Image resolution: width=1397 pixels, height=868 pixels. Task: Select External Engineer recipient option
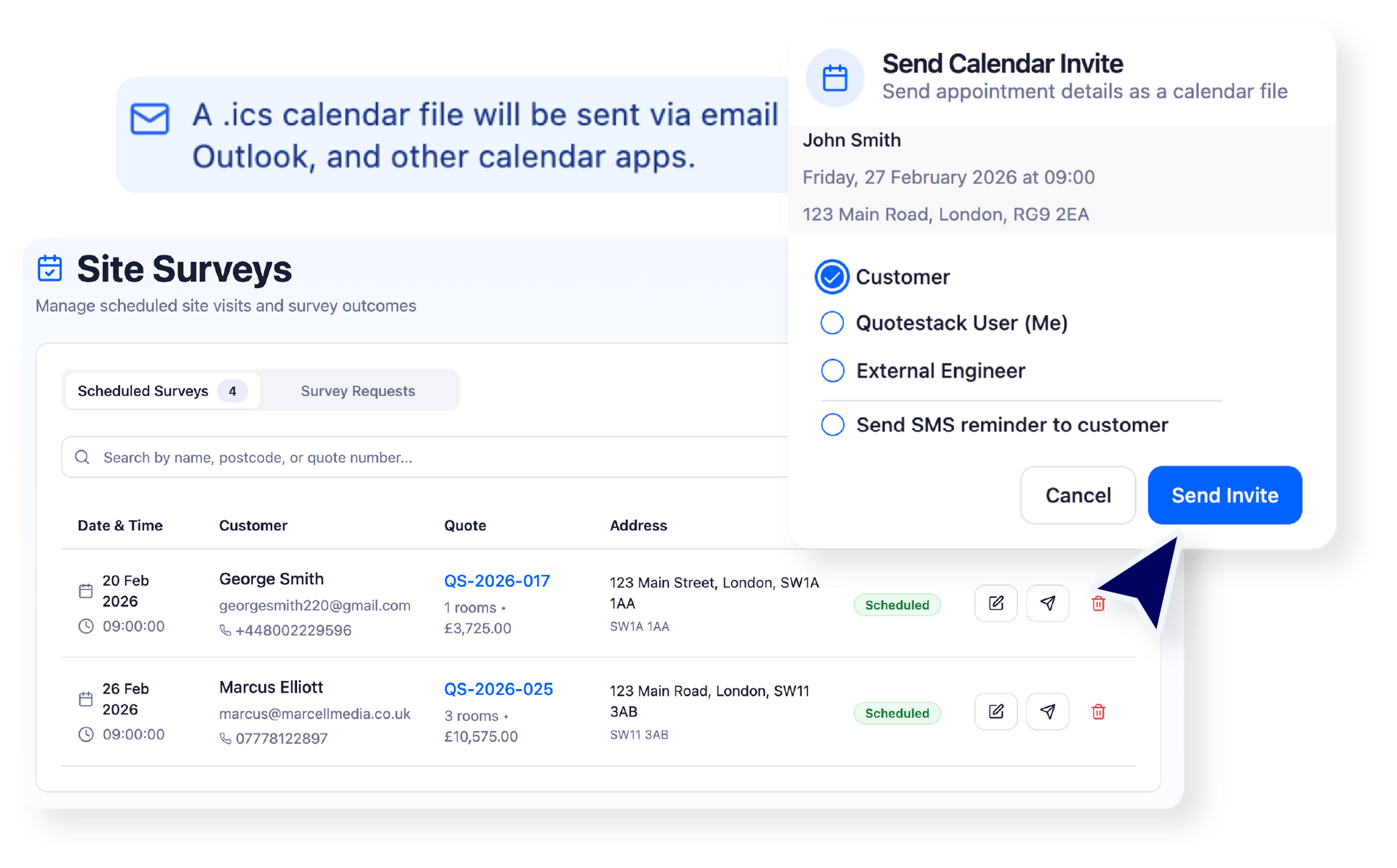coord(832,371)
